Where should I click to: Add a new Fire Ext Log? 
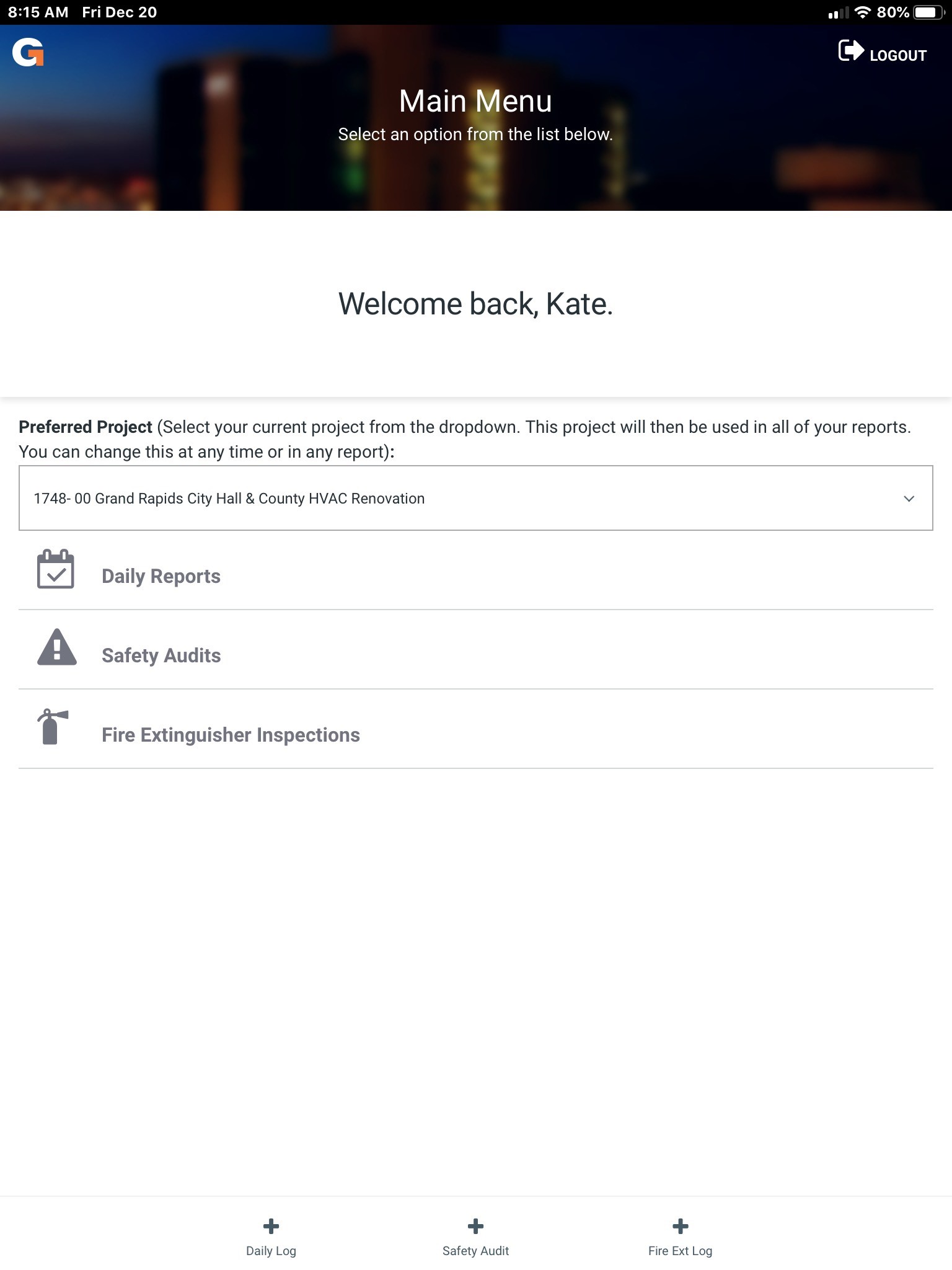coord(680,1237)
